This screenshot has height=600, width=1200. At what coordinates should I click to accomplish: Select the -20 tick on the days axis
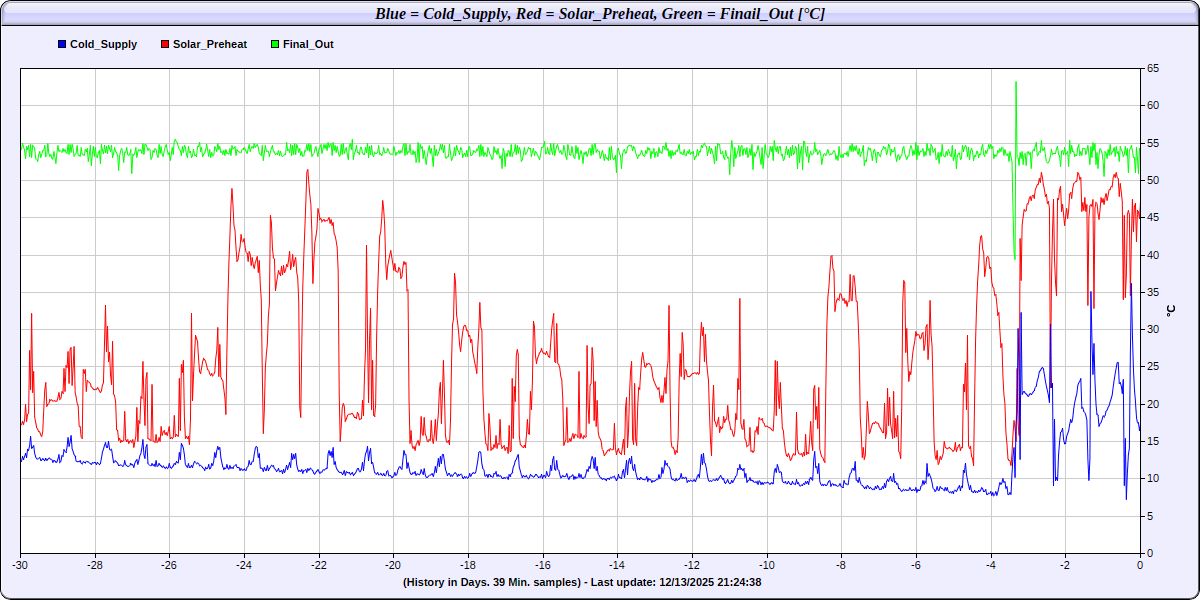click(393, 564)
